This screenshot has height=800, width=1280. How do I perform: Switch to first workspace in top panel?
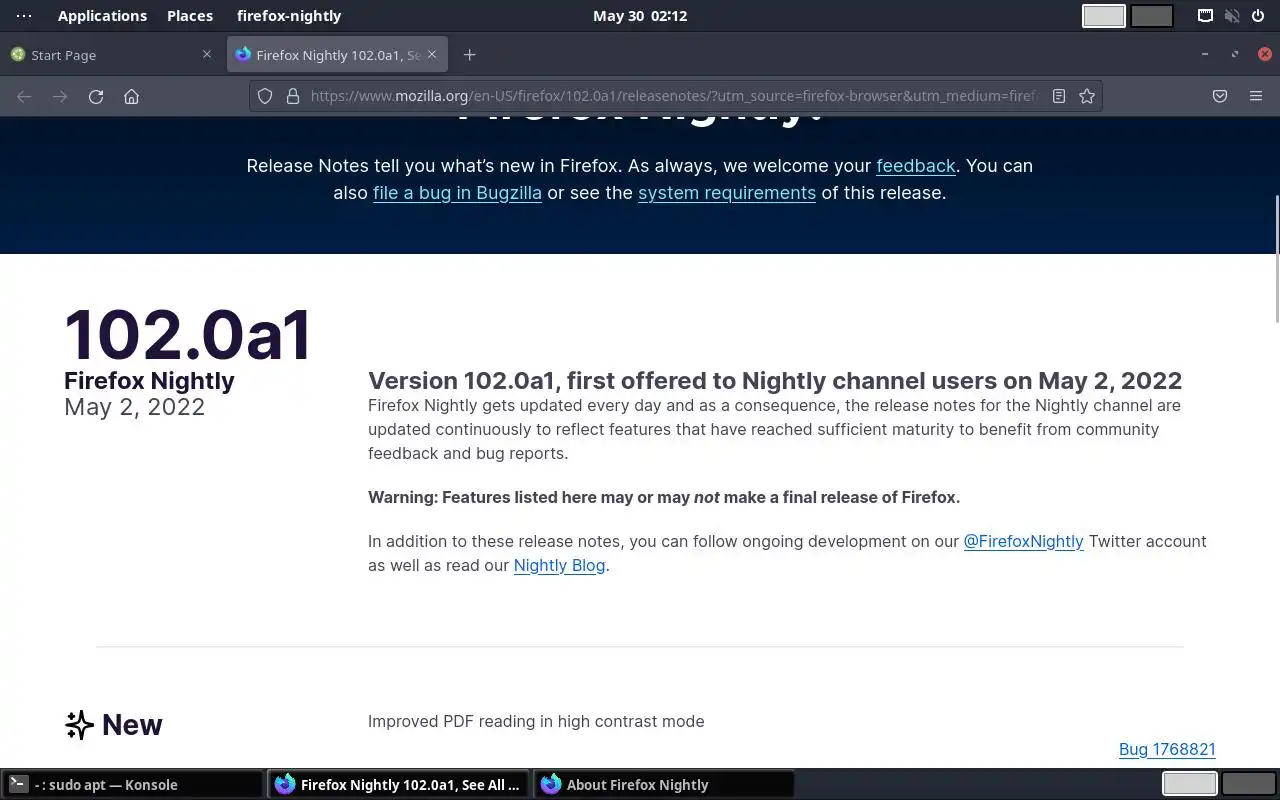(x=1104, y=16)
